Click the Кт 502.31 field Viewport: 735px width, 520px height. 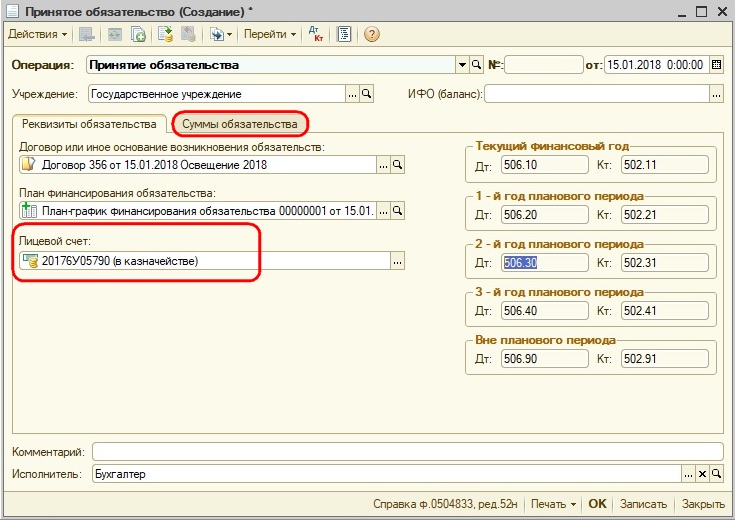click(665, 263)
